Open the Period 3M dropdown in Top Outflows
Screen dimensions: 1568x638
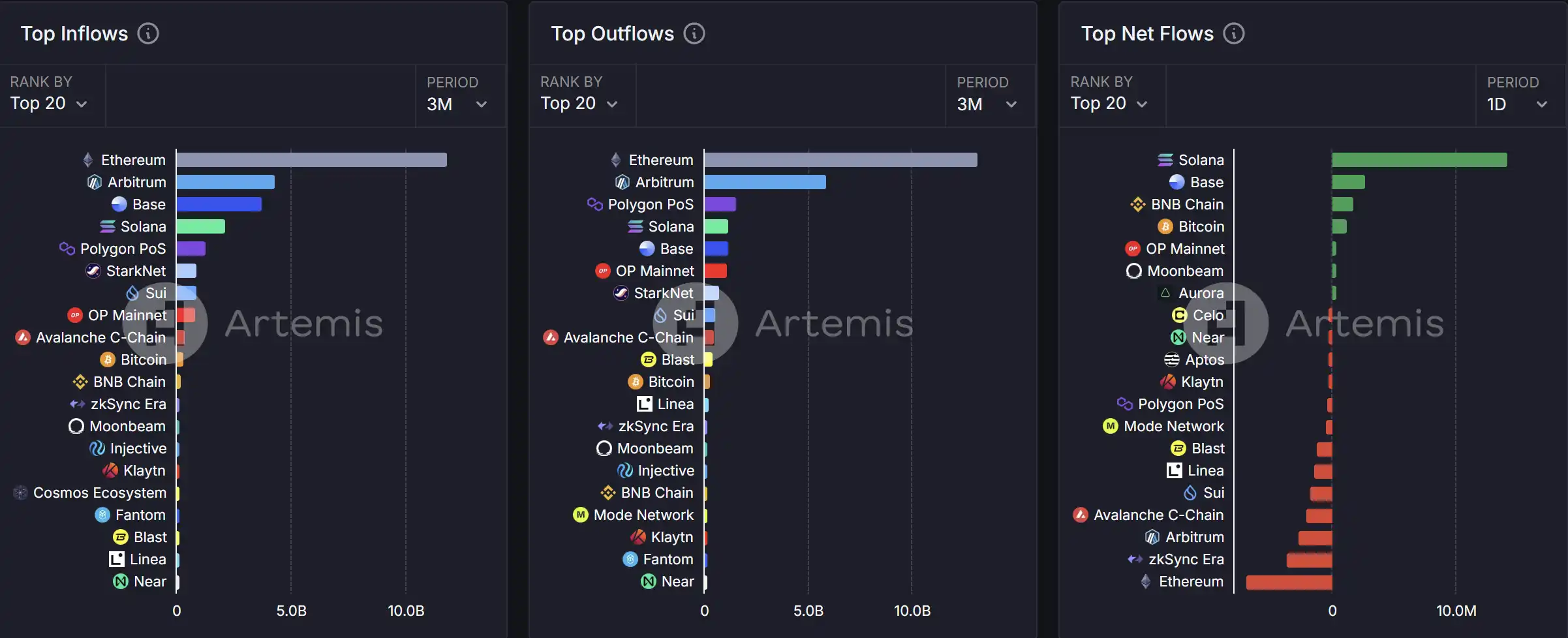click(987, 104)
